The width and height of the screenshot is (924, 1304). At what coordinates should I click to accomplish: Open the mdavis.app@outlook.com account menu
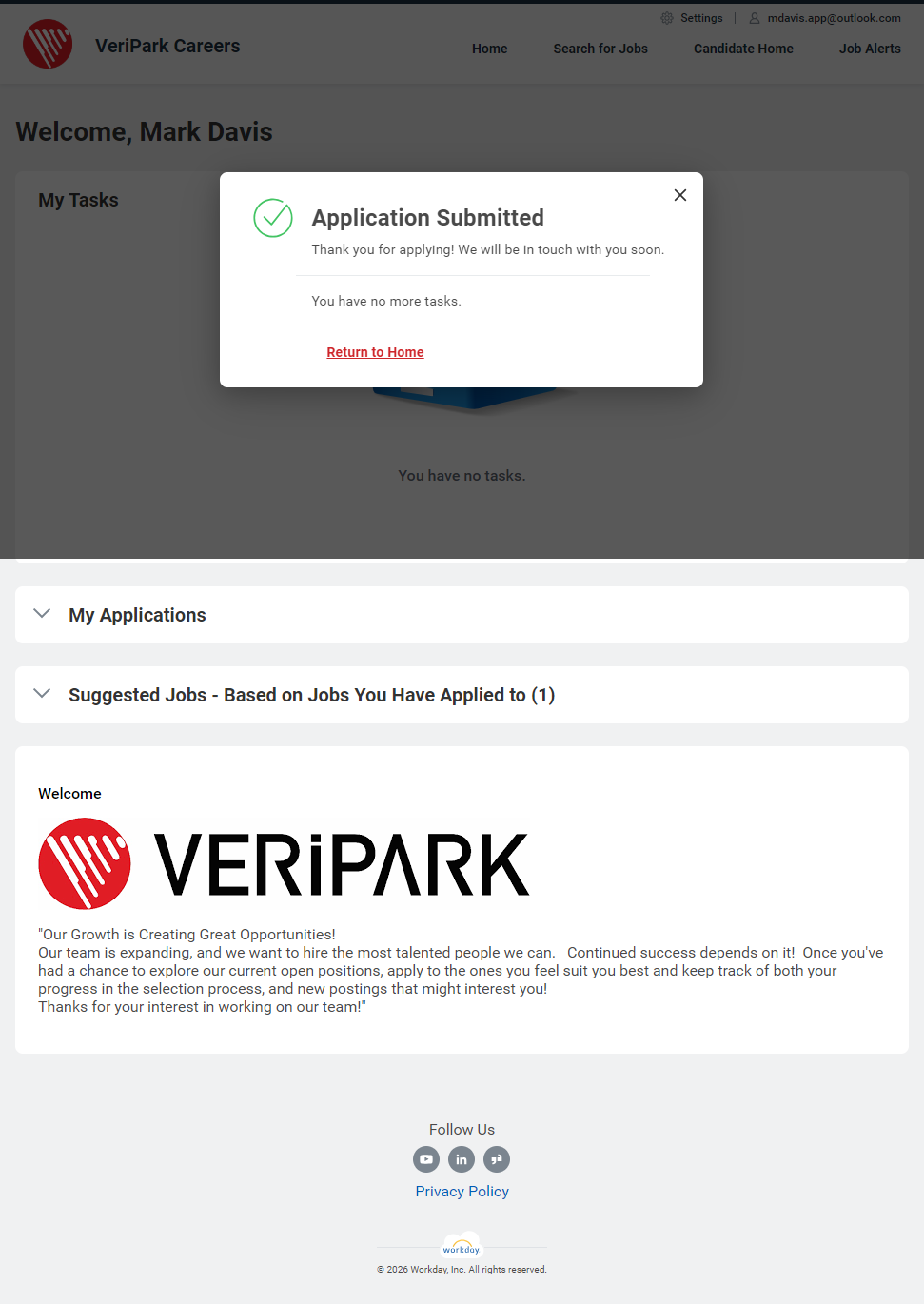pyautogui.click(x=834, y=18)
